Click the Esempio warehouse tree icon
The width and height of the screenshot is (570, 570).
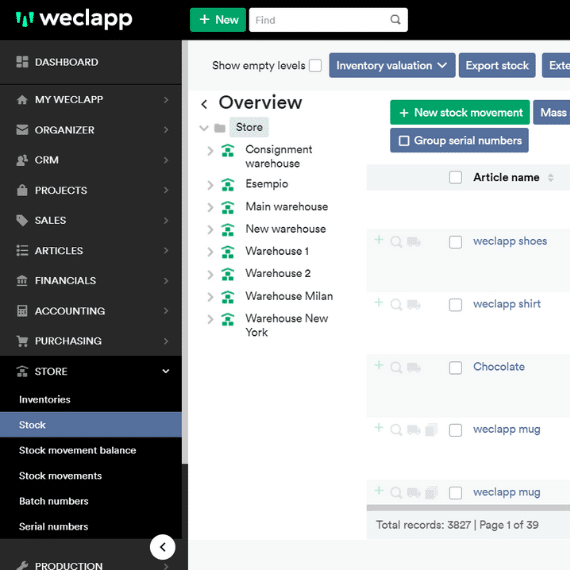pos(228,185)
